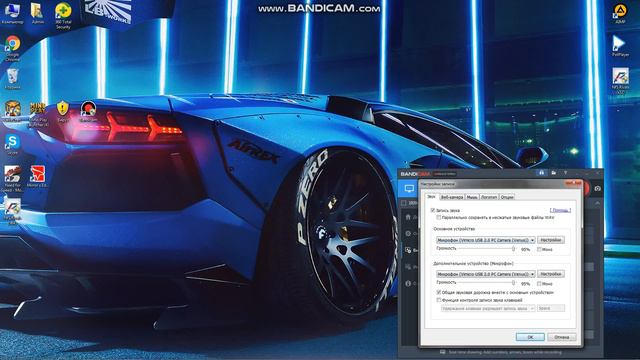Open the Основное устройство microphone dropdown
This screenshot has width=640, height=360.
pos(485,240)
